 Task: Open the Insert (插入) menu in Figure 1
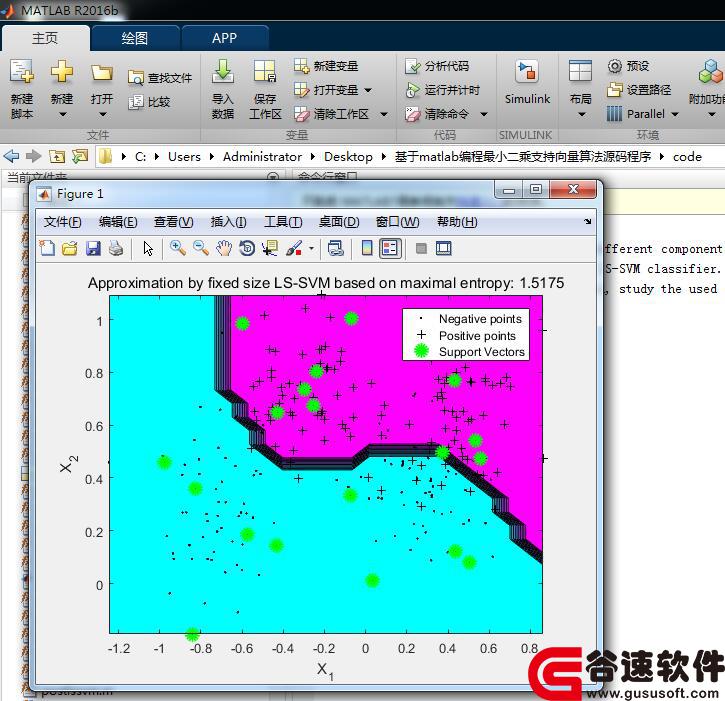pos(228,222)
